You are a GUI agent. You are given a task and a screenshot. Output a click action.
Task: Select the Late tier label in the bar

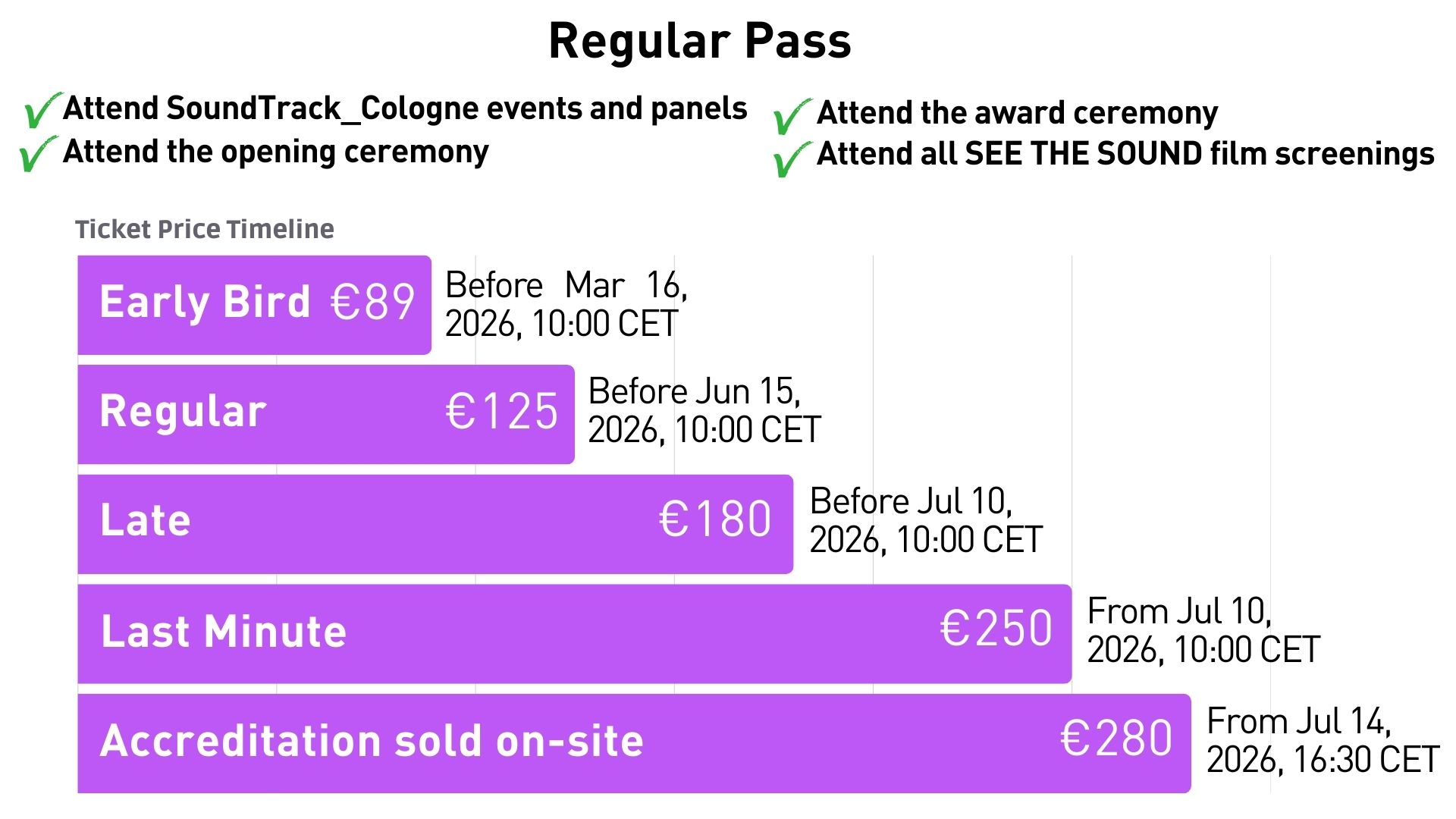tap(145, 521)
